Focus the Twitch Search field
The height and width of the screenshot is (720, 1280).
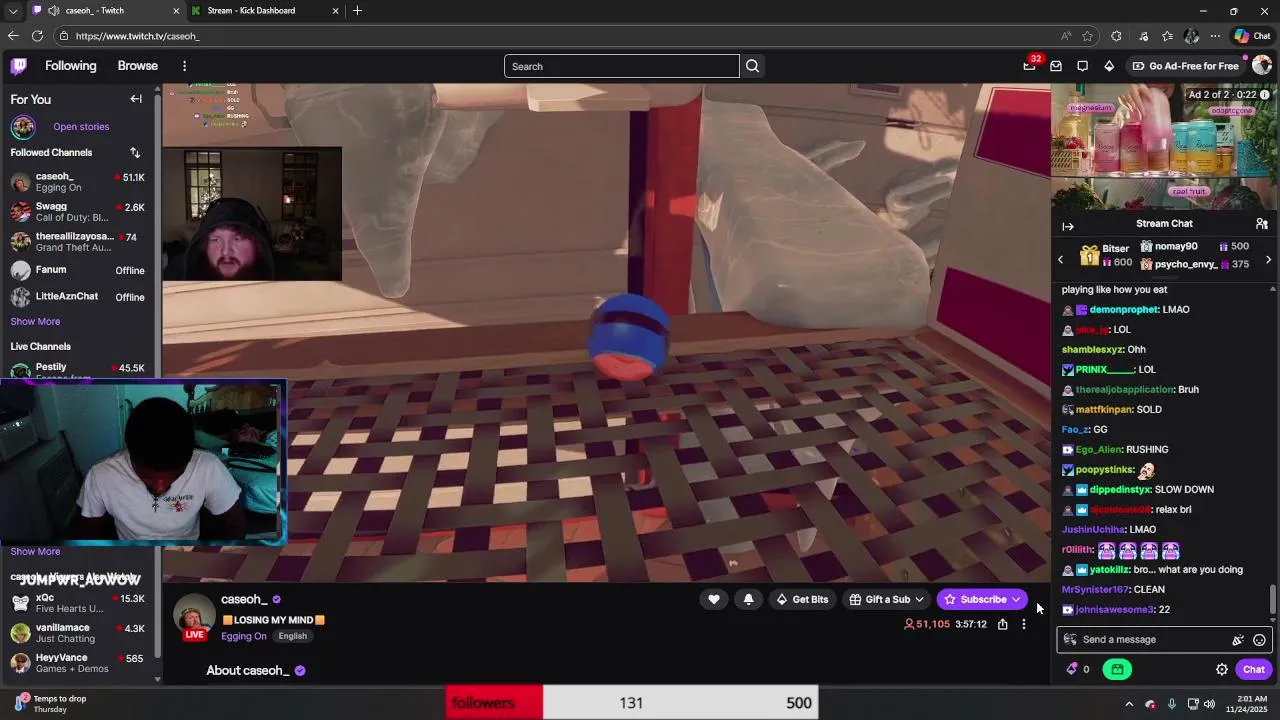pyautogui.click(x=621, y=66)
